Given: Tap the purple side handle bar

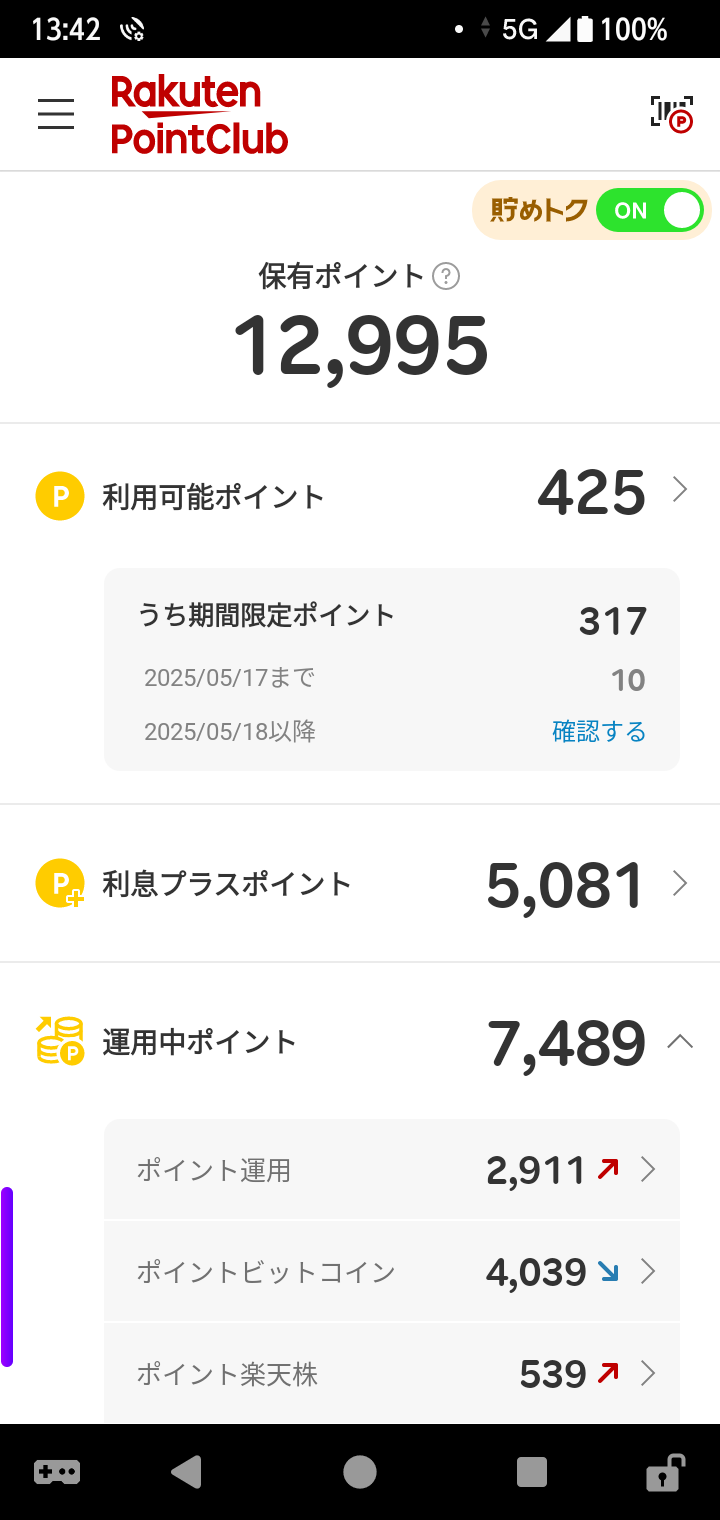Looking at the screenshot, I should 8,1276.
